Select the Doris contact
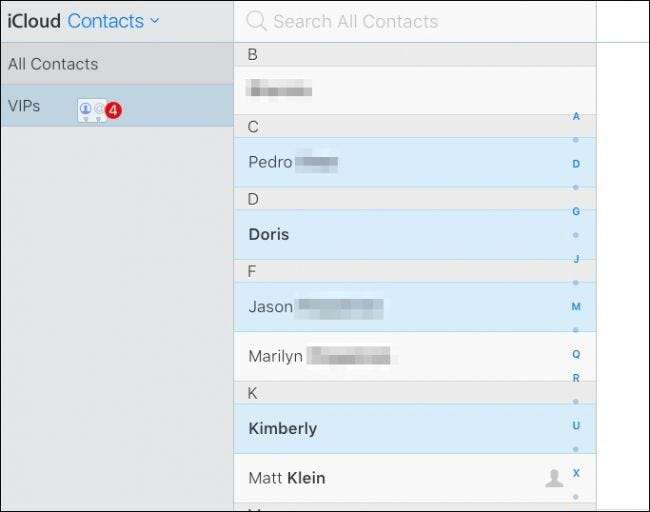Screen dimensions: 650x512 [x=400, y=234]
